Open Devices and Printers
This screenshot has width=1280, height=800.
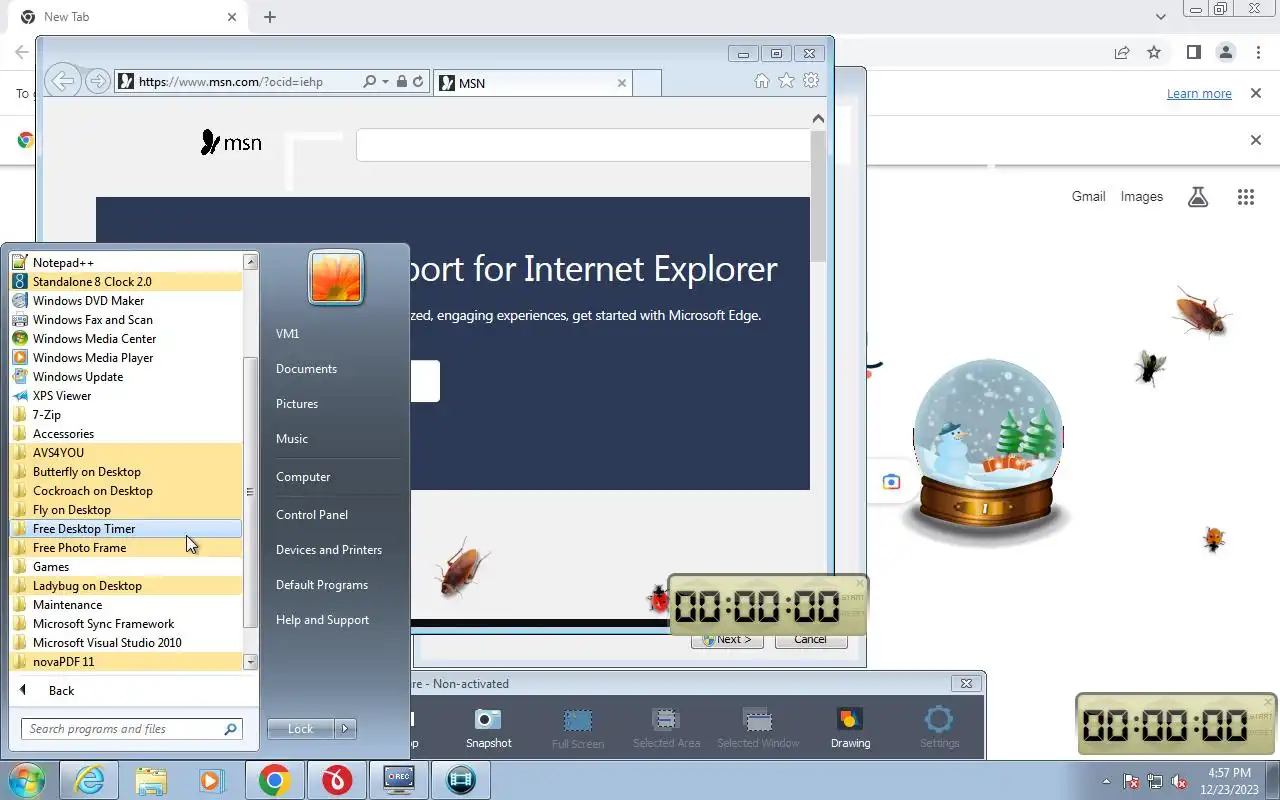point(329,550)
